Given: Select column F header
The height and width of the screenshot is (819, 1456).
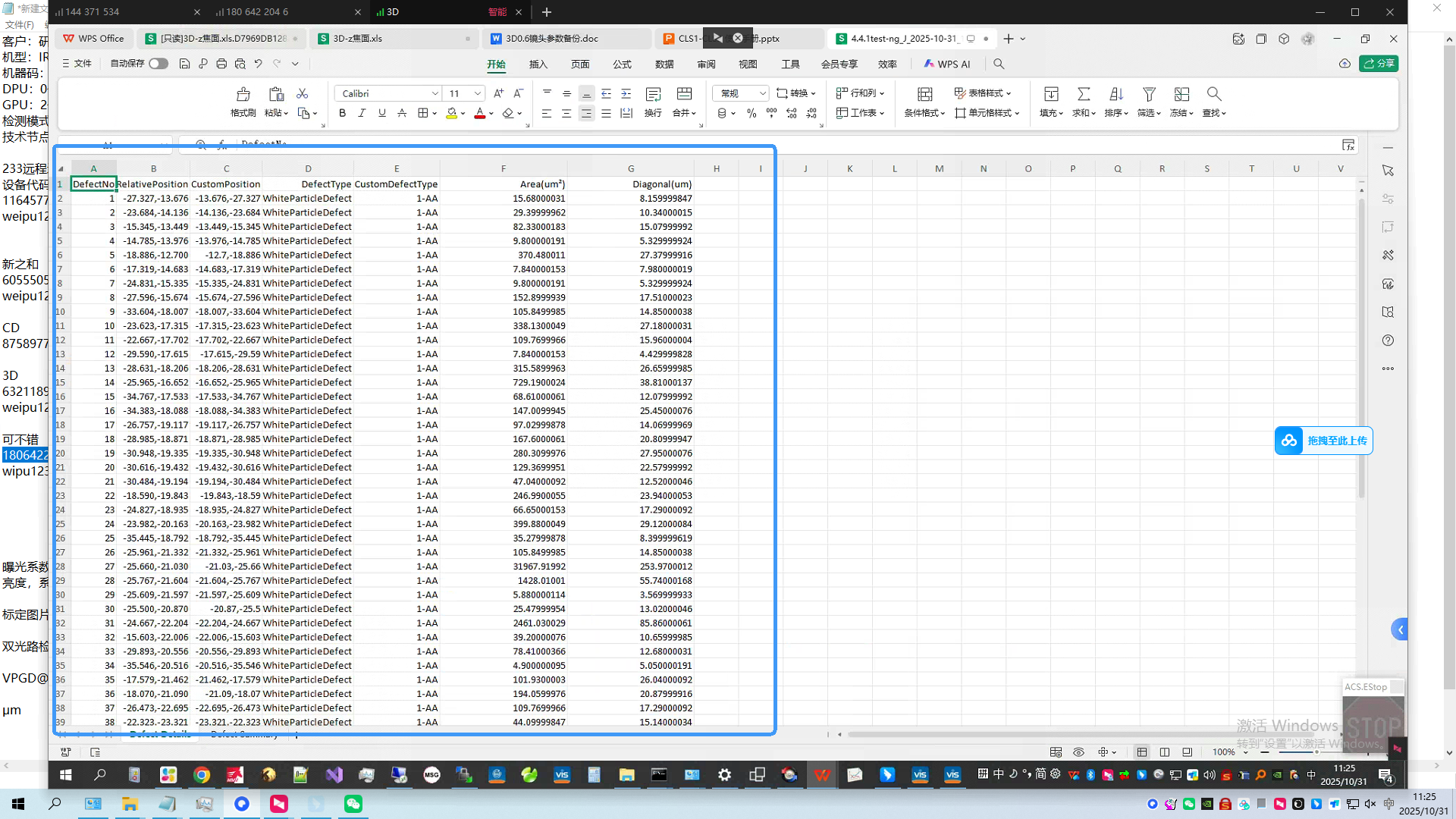Looking at the screenshot, I should point(503,168).
